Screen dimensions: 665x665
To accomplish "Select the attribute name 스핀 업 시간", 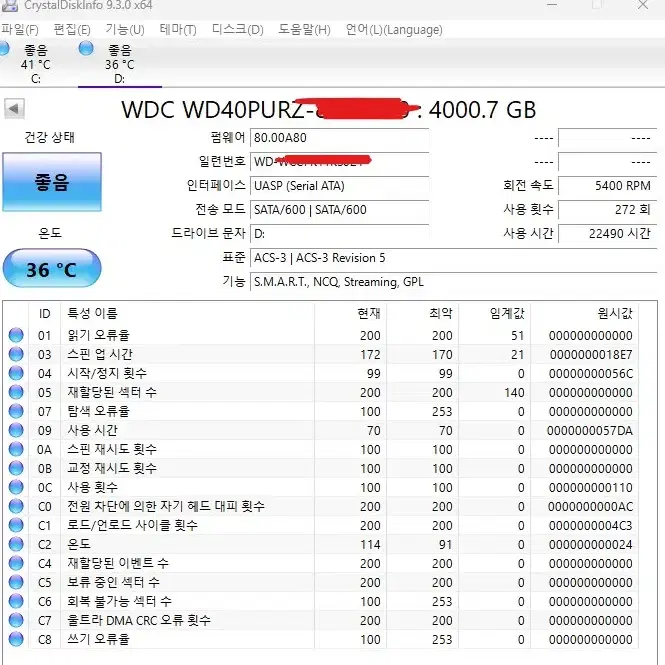I will (100, 354).
